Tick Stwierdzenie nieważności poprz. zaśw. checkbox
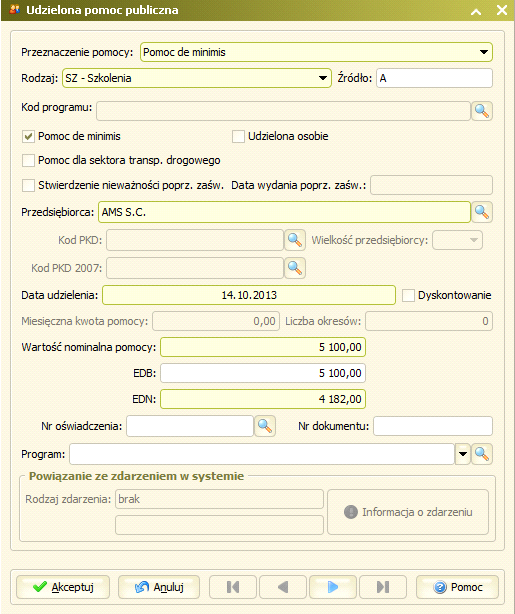Viewport: 515px width, 614px height. (x=28, y=185)
